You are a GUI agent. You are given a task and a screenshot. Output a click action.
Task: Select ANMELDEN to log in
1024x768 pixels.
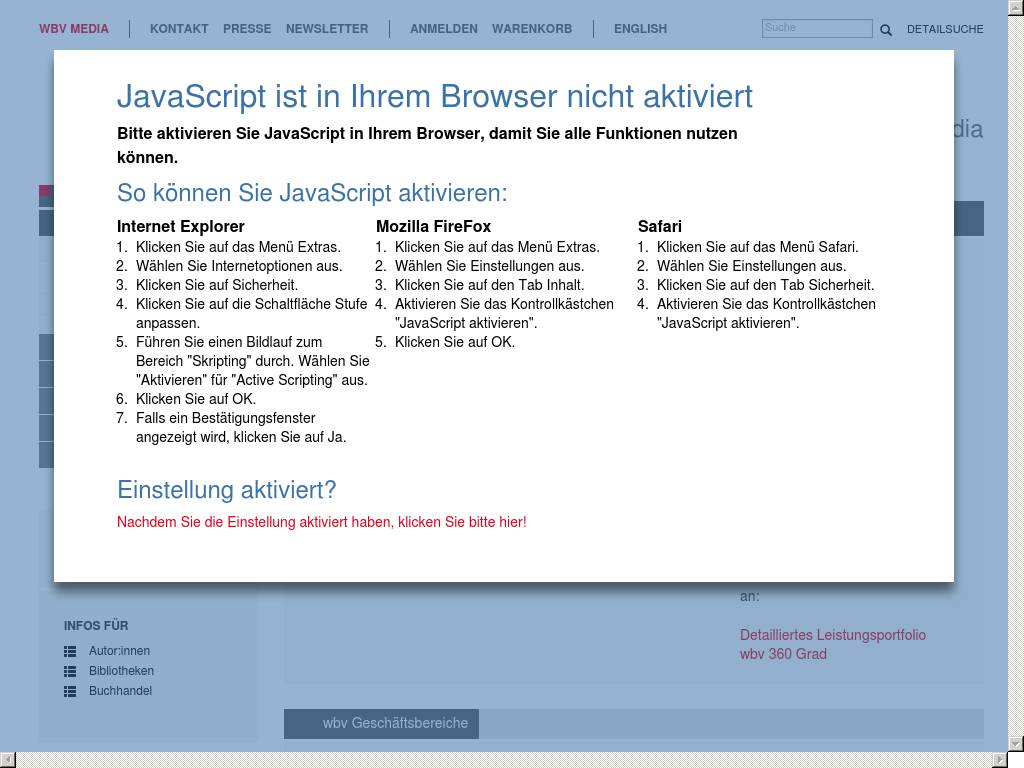click(x=443, y=29)
